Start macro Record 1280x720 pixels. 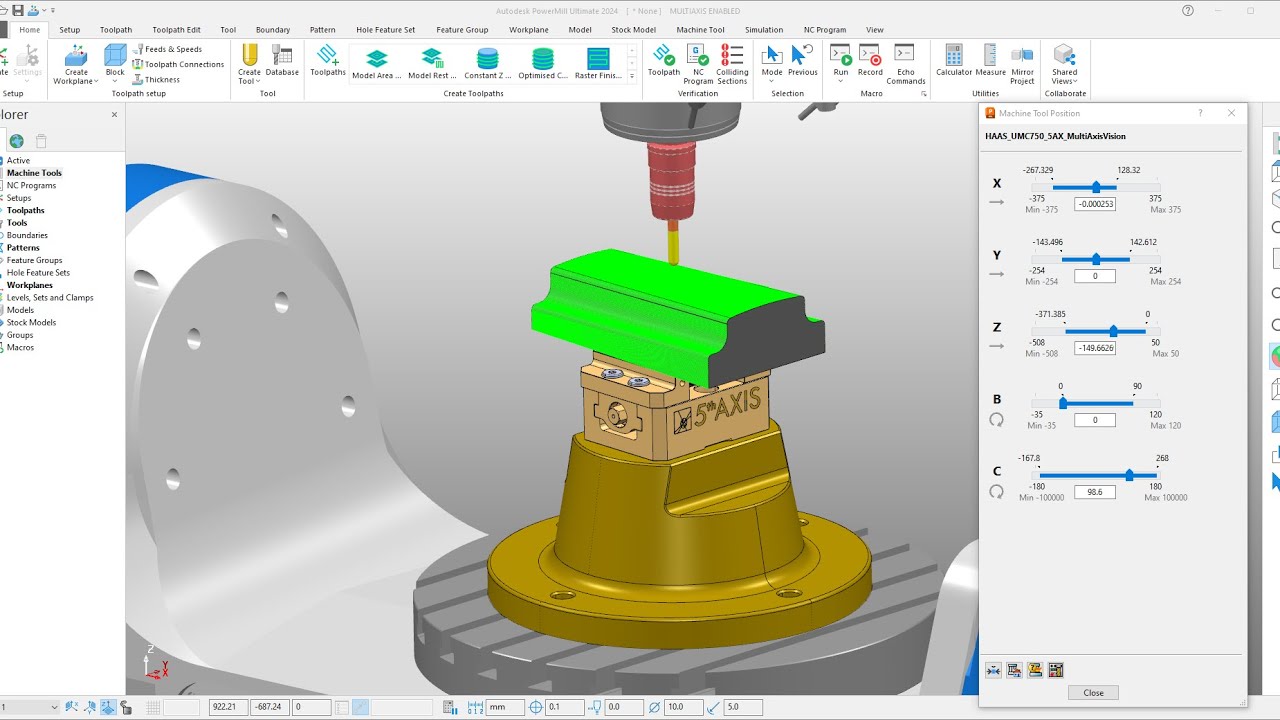(870, 60)
